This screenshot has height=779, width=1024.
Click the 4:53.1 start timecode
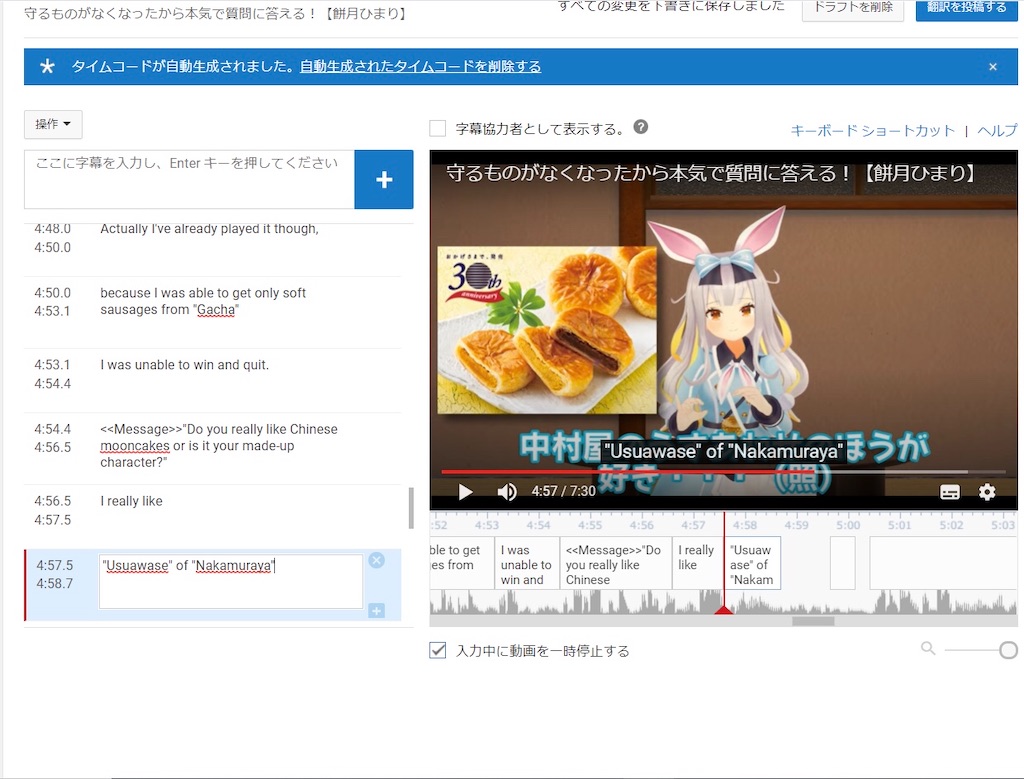(53, 364)
